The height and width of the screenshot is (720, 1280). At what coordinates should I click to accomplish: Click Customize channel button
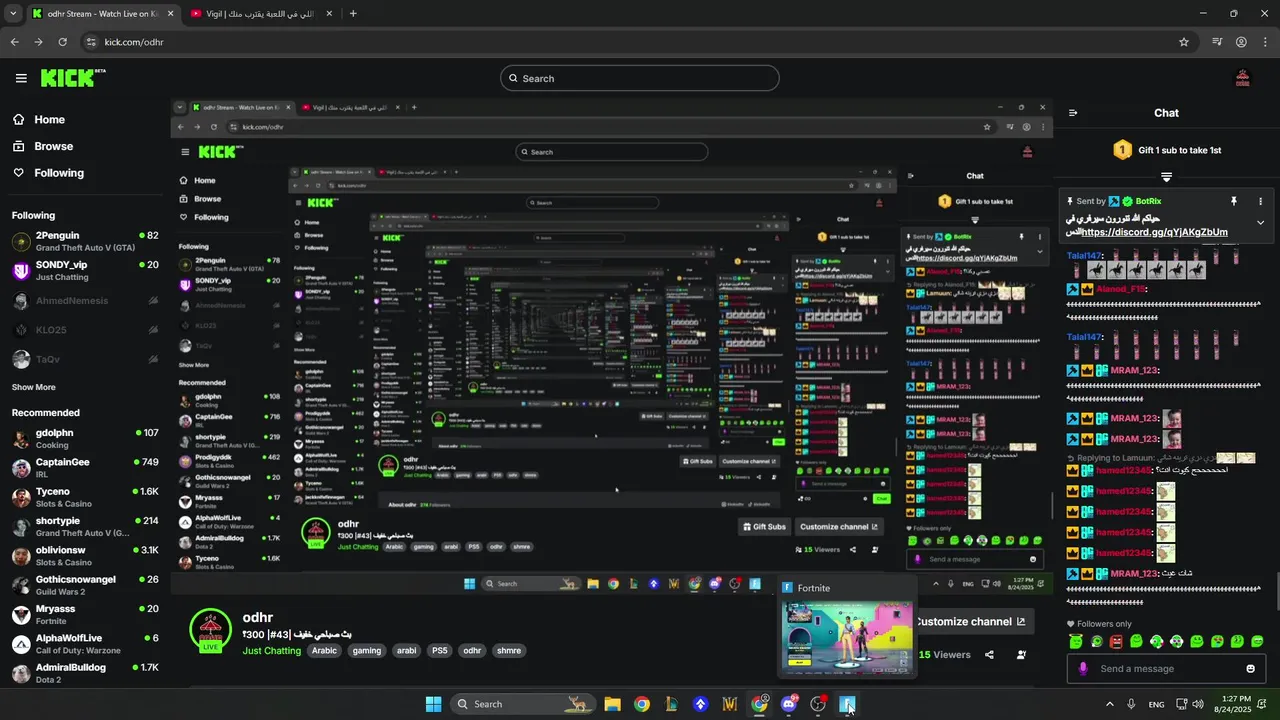[970, 621]
